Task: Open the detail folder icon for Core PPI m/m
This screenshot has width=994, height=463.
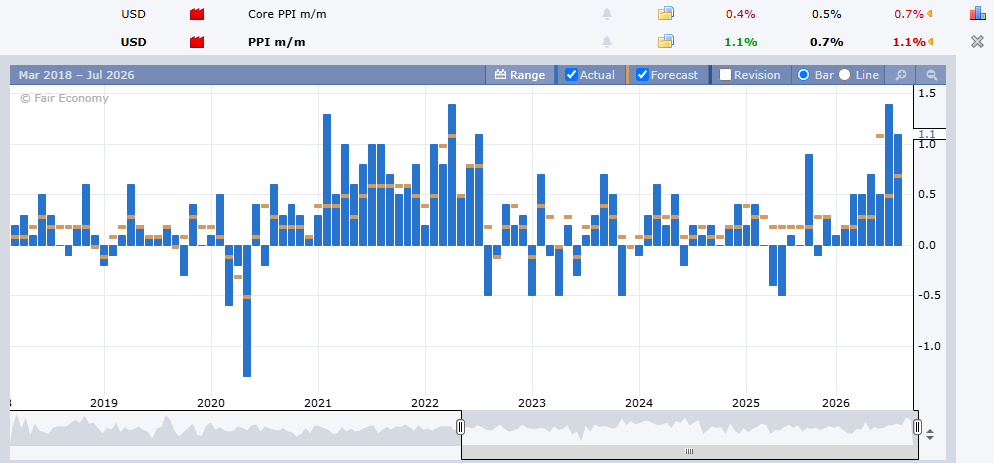Action: (x=666, y=13)
